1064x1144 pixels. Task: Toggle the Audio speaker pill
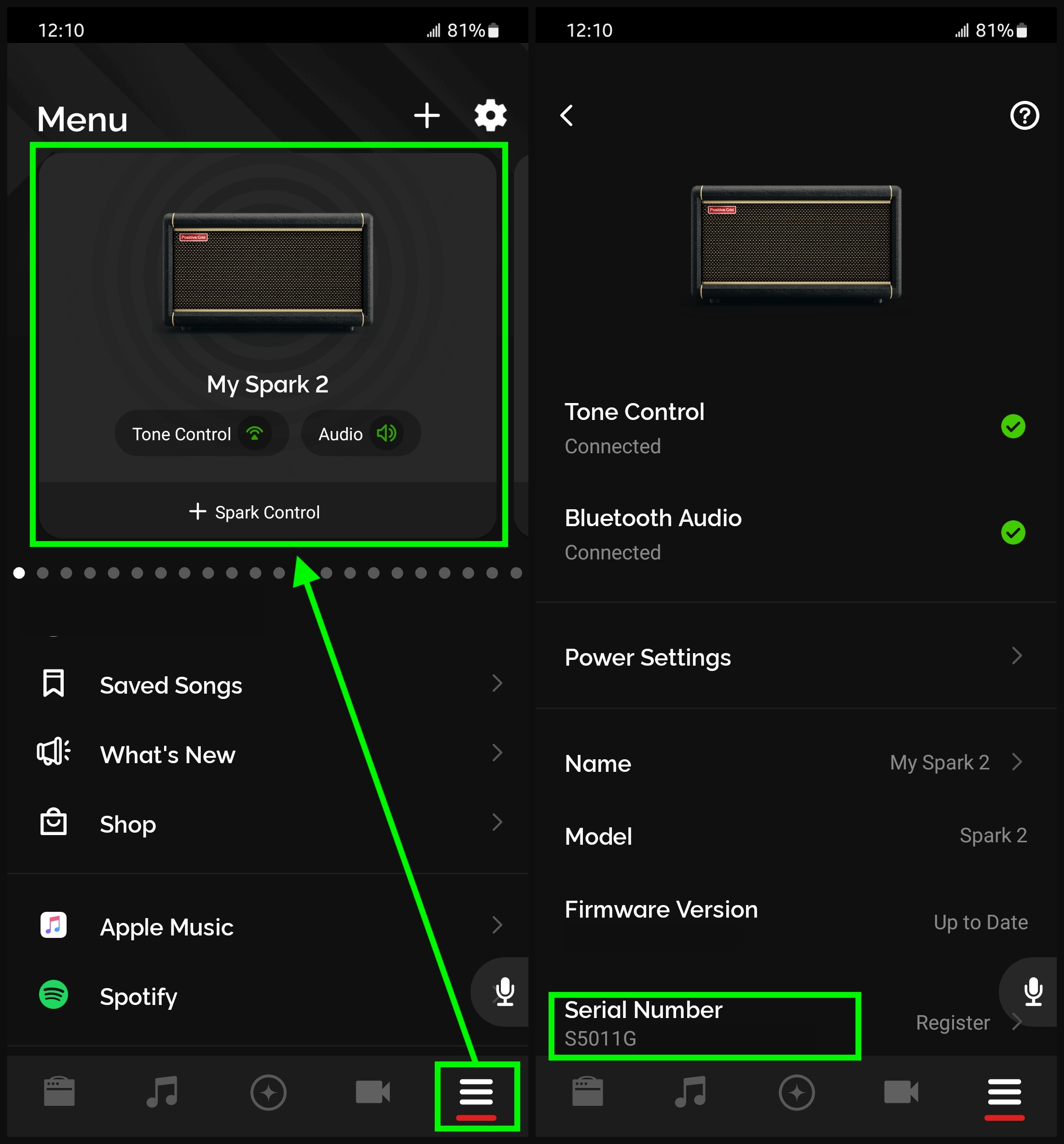click(360, 434)
